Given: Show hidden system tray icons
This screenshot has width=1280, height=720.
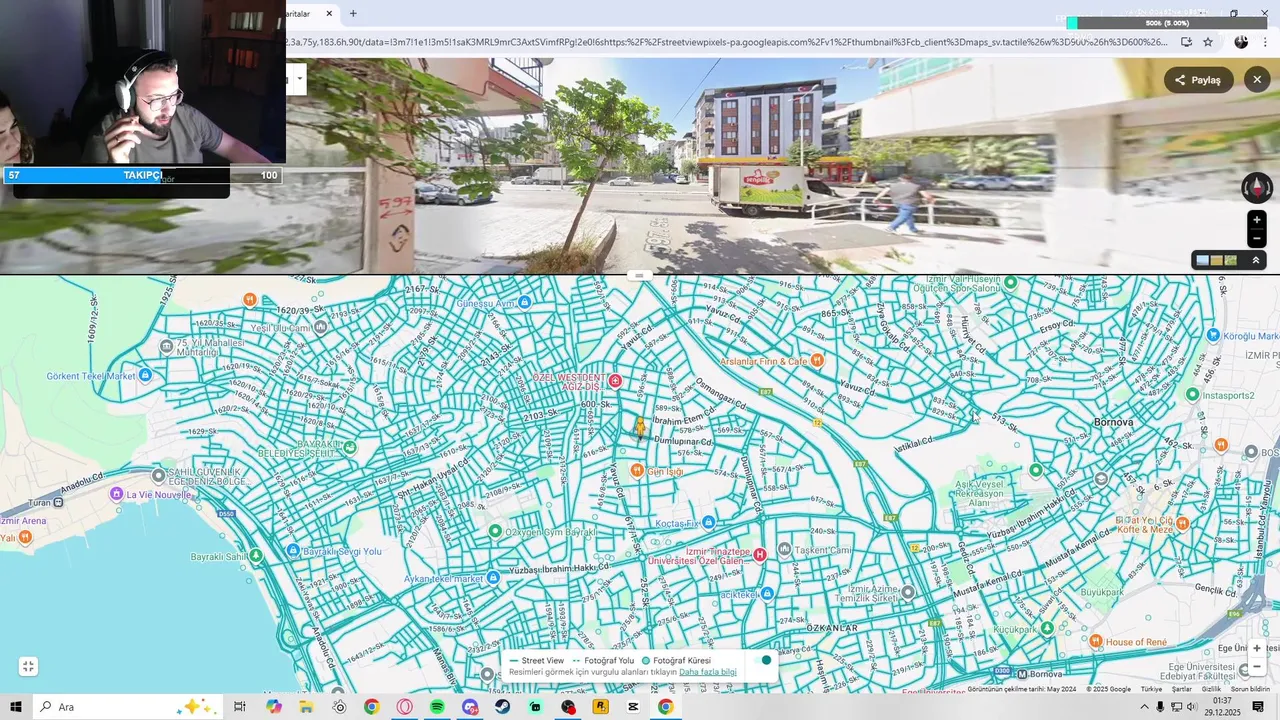Looking at the screenshot, I should tap(1144, 707).
